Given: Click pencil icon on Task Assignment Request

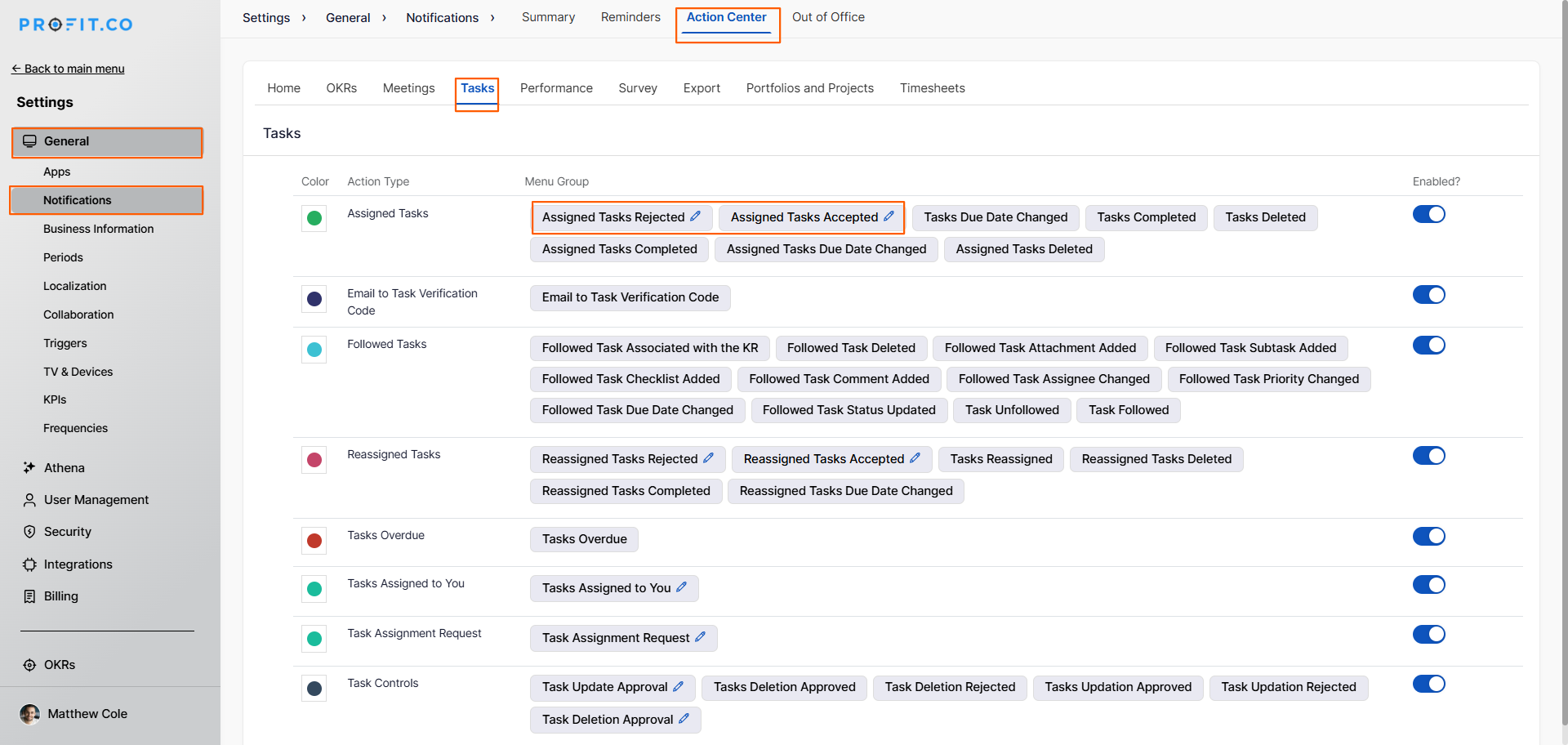Looking at the screenshot, I should (700, 637).
